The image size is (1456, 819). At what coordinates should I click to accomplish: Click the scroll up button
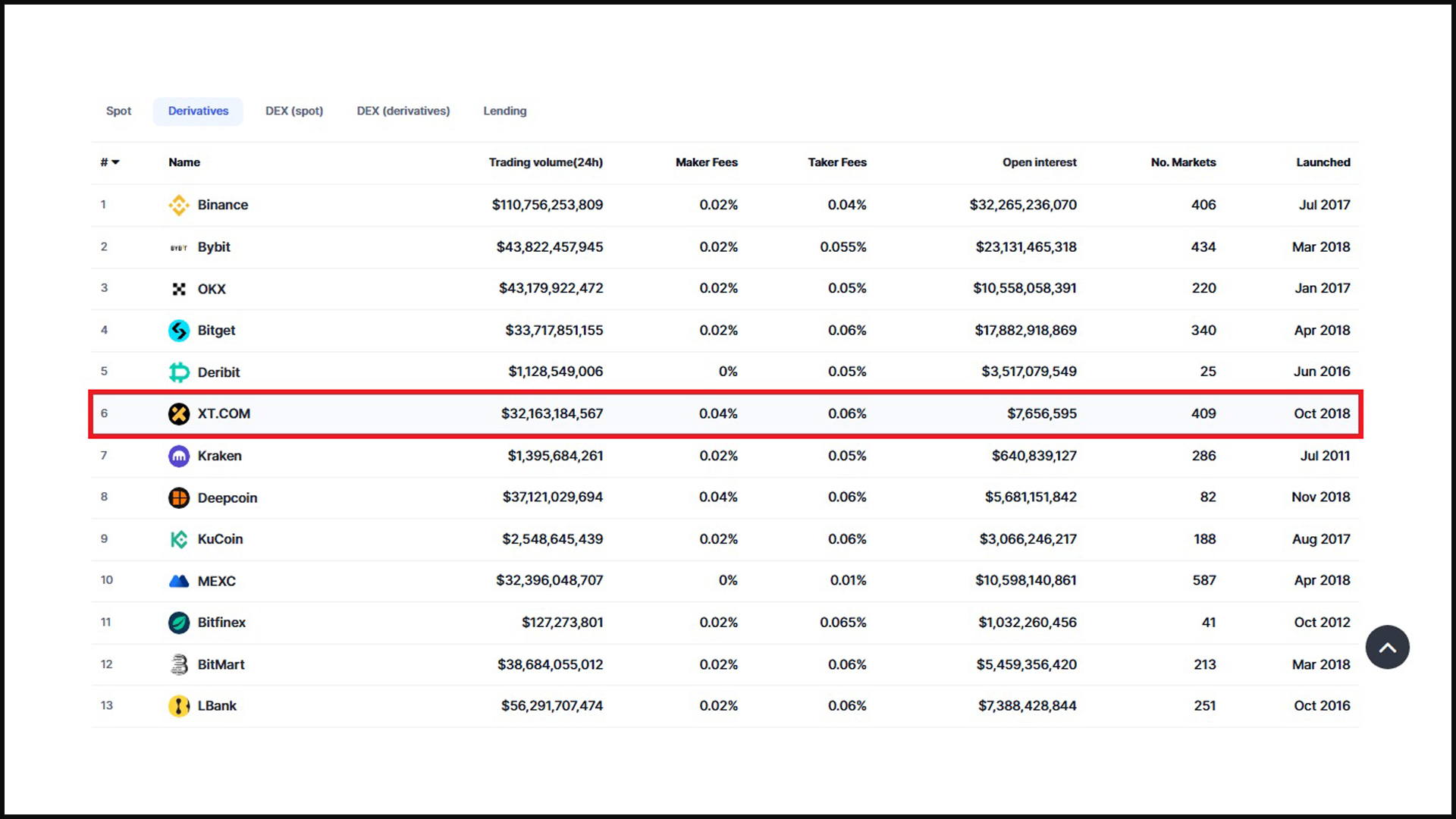(x=1388, y=648)
